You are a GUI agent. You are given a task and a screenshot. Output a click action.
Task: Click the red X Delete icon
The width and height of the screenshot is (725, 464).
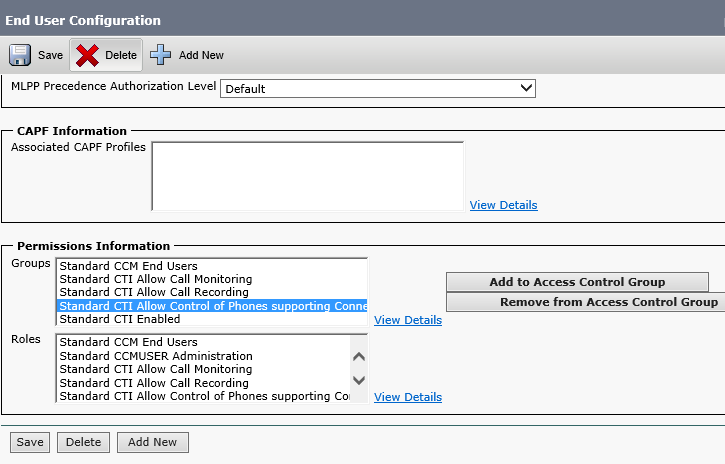(87, 55)
